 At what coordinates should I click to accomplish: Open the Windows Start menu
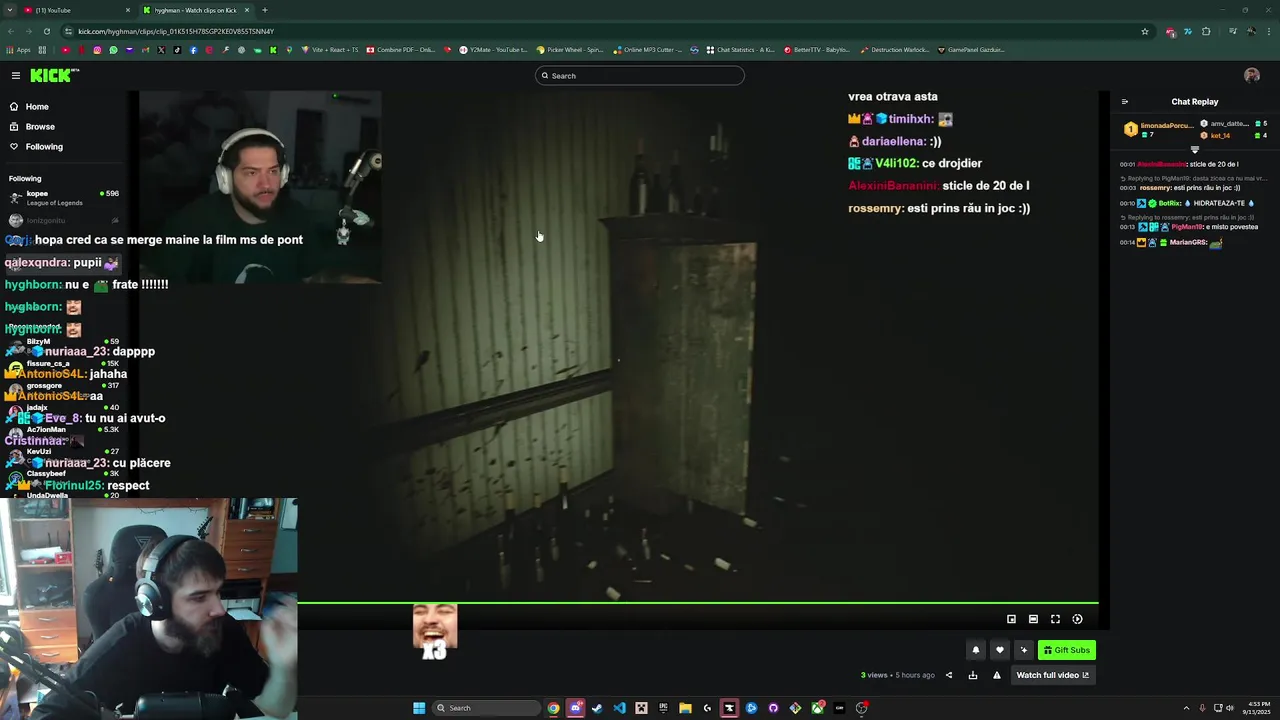pyautogui.click(x=419, y=708)
